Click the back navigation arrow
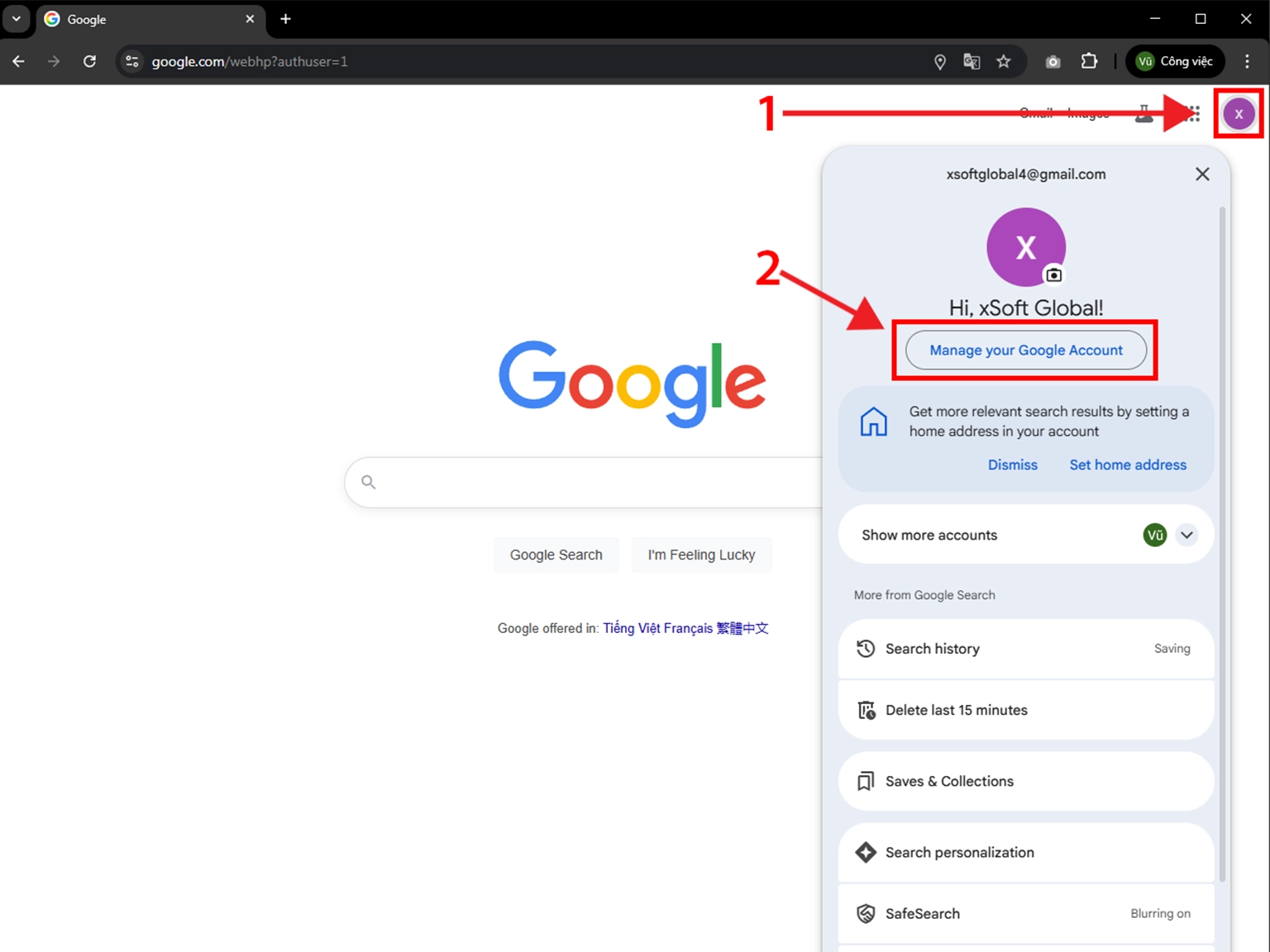Image resolution: width=1270 pixels, height=952 pixels. click(17, 61)
